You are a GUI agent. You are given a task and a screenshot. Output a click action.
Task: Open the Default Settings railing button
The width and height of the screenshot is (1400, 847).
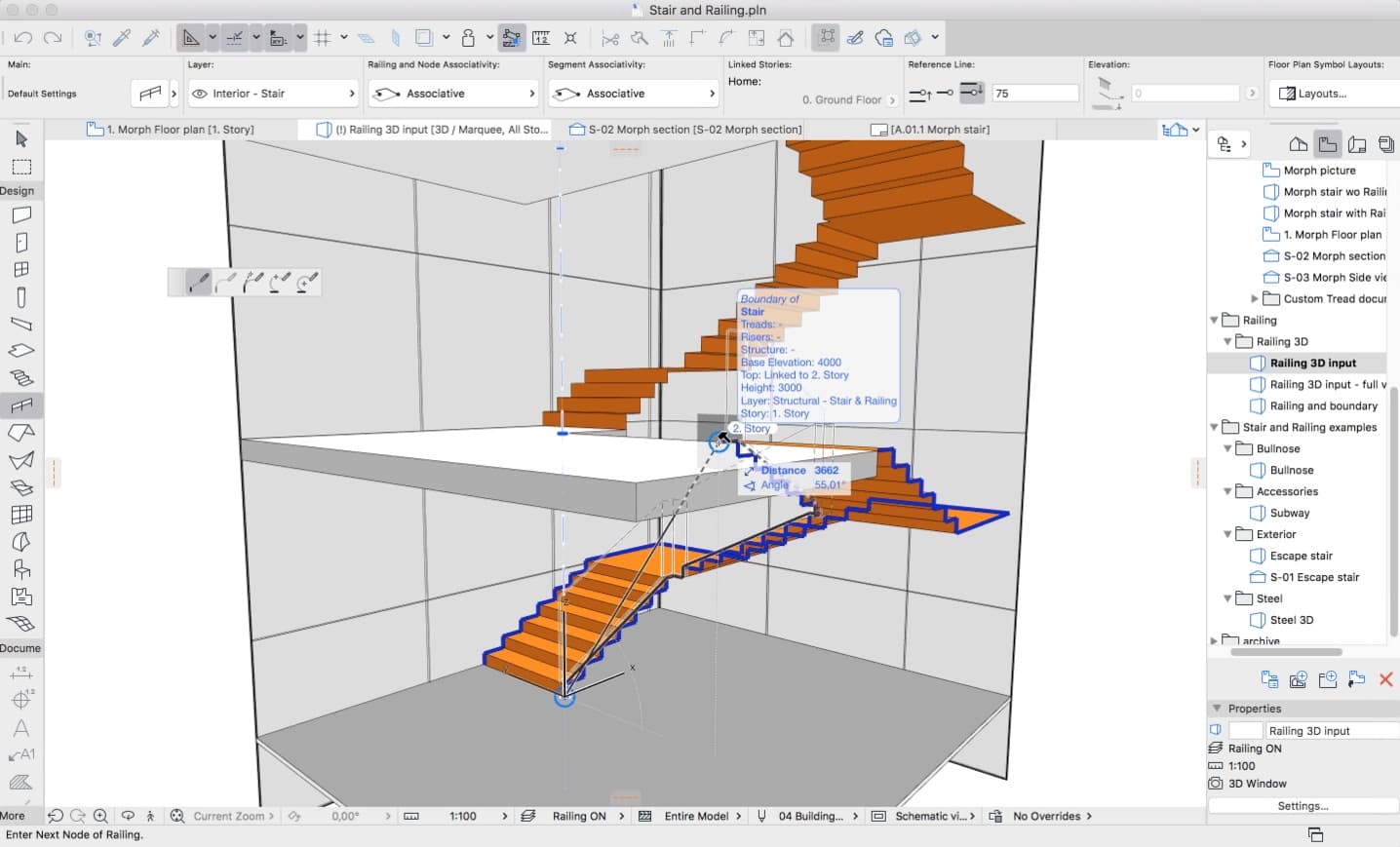150,94
